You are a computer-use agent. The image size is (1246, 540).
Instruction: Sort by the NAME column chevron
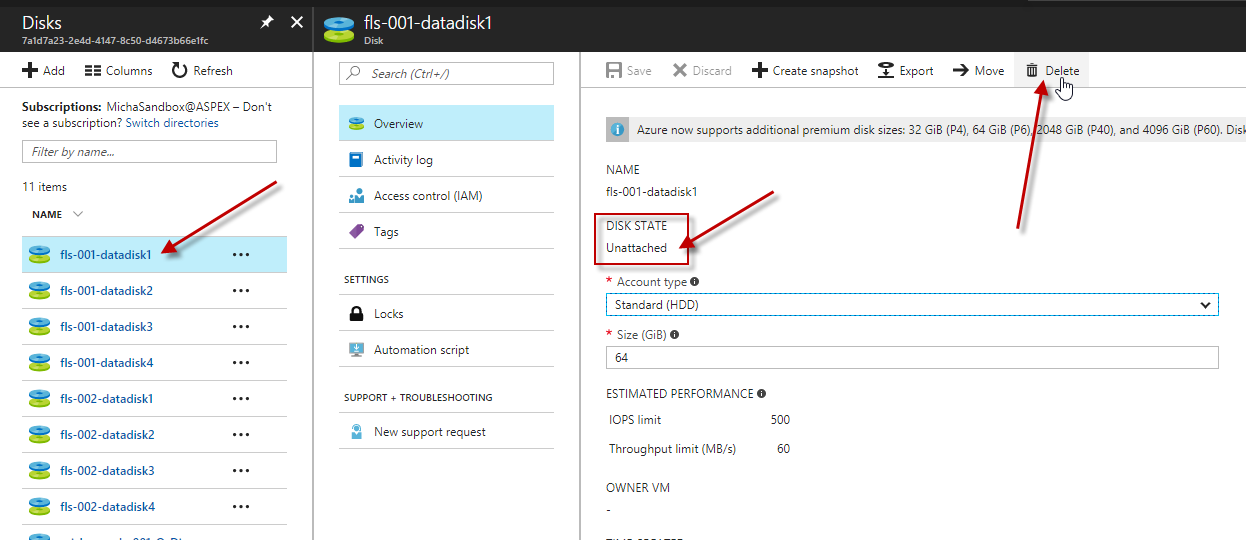click(x=78, y=214)
